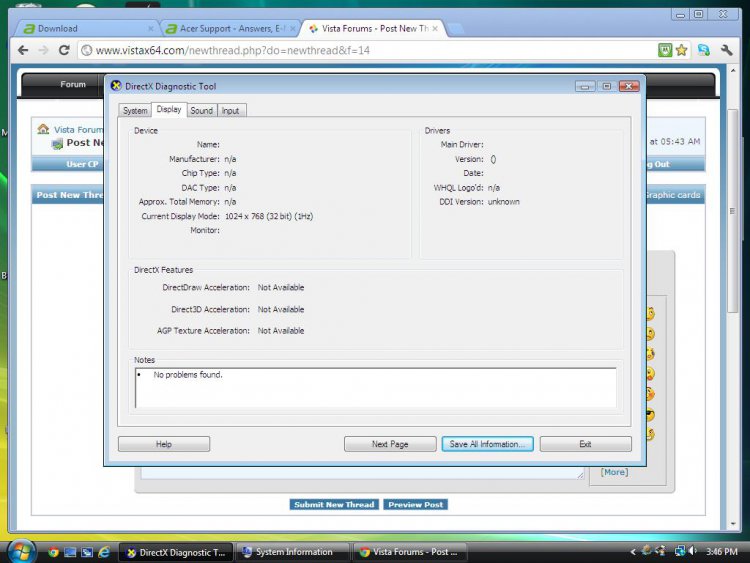The image size is (750, 563).
Task: Open the taskbar clock showing 3:46 PM
Action: pyautogui.click(x=721, y=552)
